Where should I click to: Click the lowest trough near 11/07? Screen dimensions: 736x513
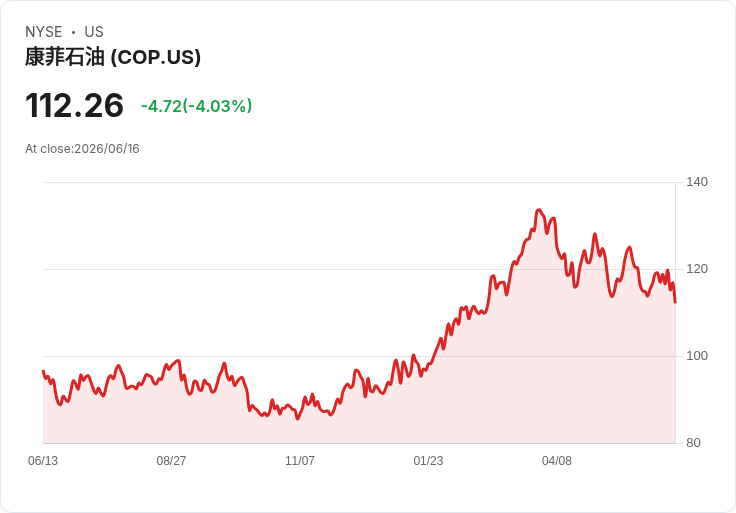pos(298,419)
